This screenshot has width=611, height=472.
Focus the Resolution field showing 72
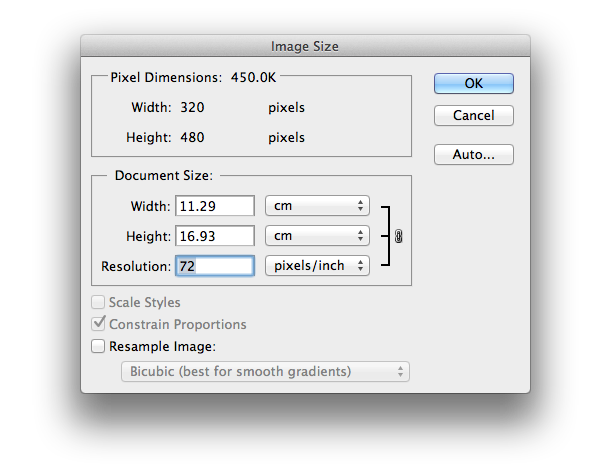coord(215,266)
